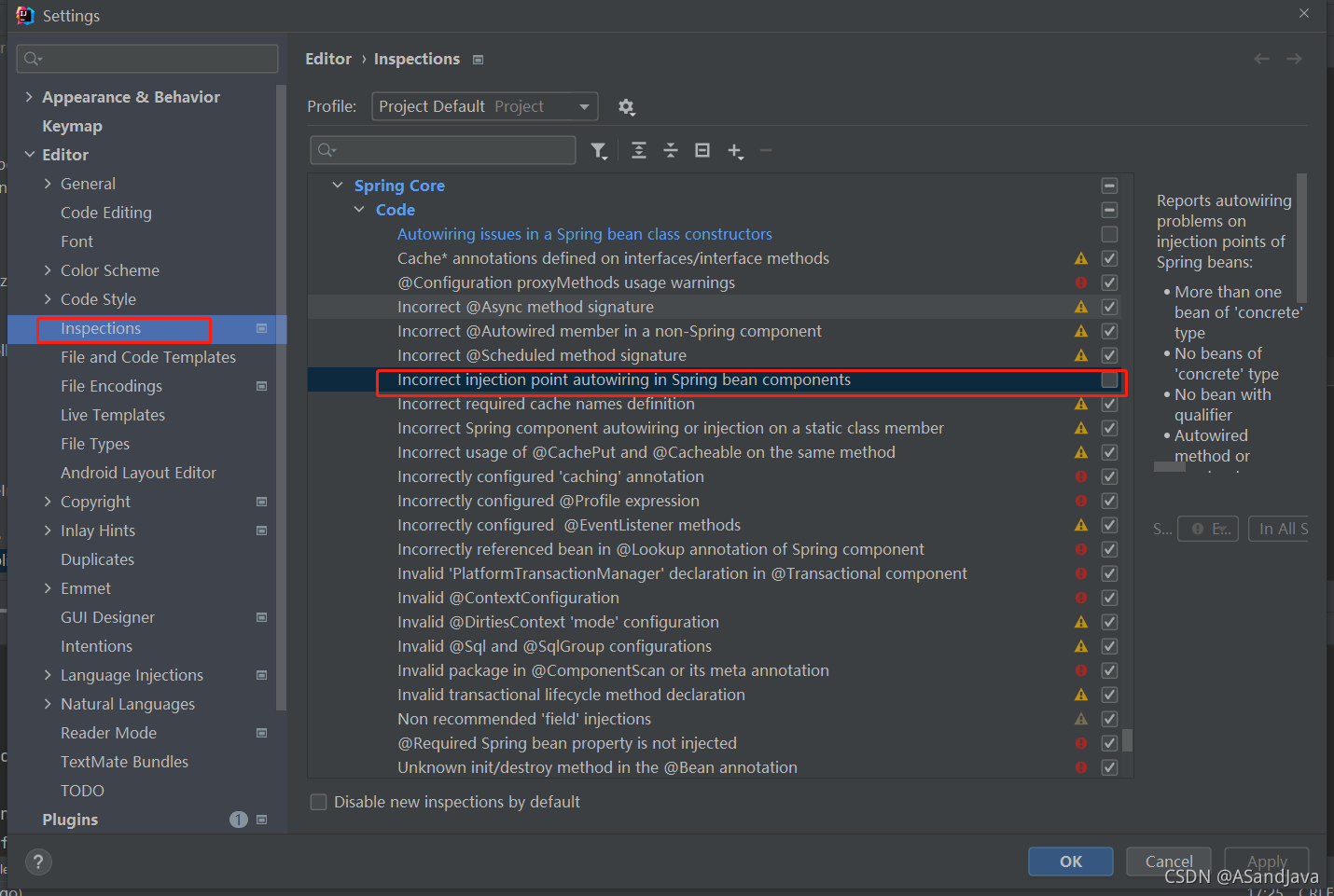Click the back navigation arrow
Image resolution: width=1334 pixels, height=896 pixels.
1261,59
